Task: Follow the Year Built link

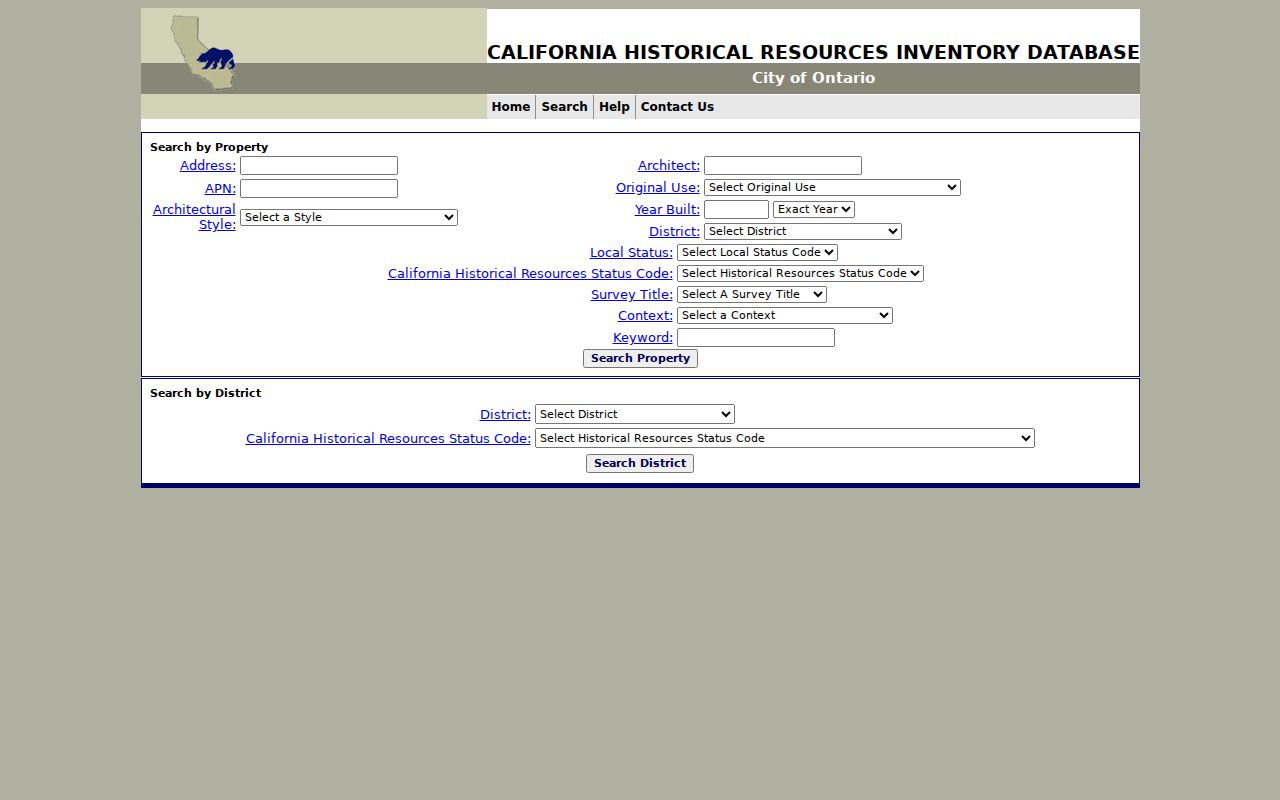Action: click(667, 210)
